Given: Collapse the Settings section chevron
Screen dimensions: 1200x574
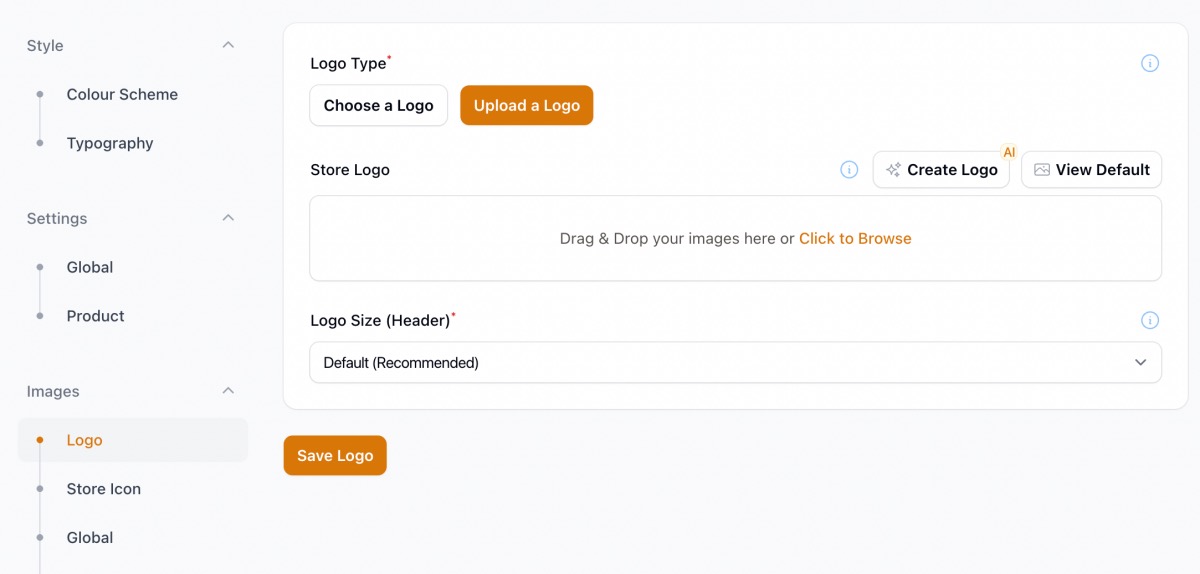Looking at the screenshot, I should coord(228,218).
